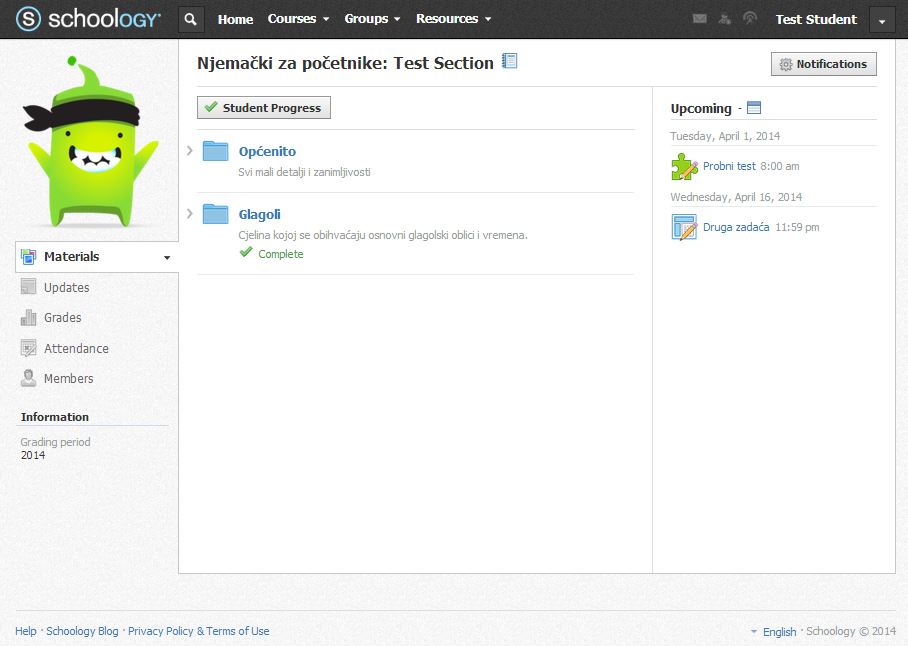908x646 pixels.
Task: Open the account dropdown arrow
Action: tap(881, 20)
